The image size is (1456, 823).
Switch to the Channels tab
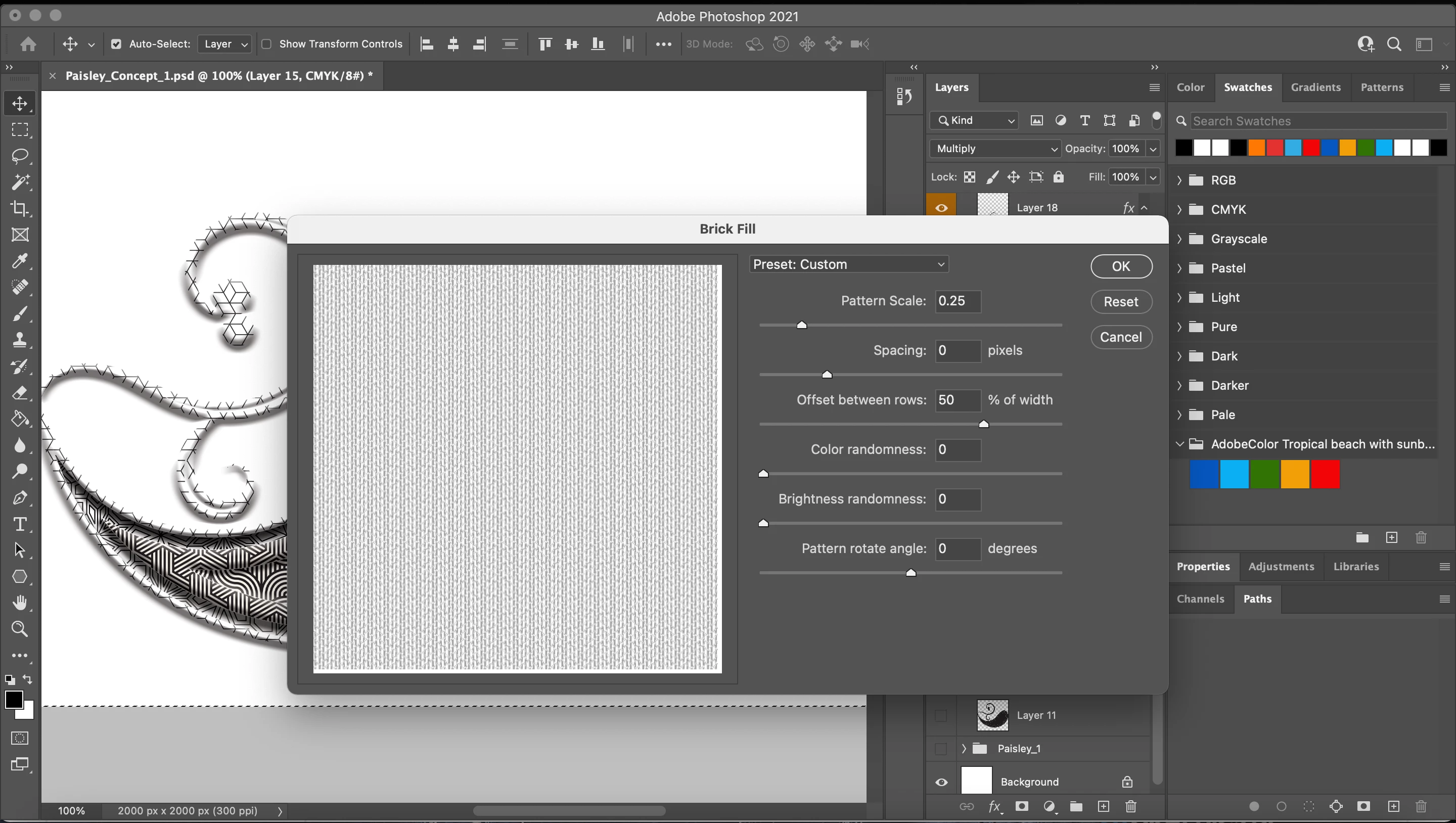pos(1200,599)
